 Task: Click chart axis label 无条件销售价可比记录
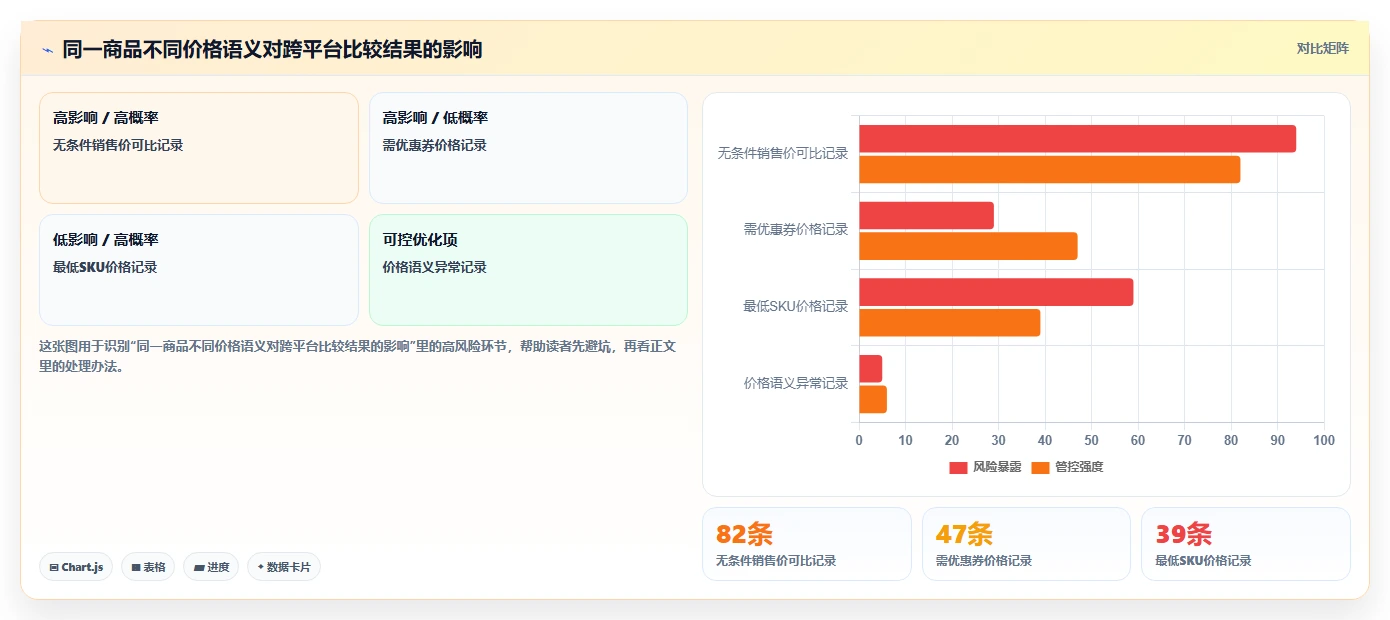click(x=783, y=154)
